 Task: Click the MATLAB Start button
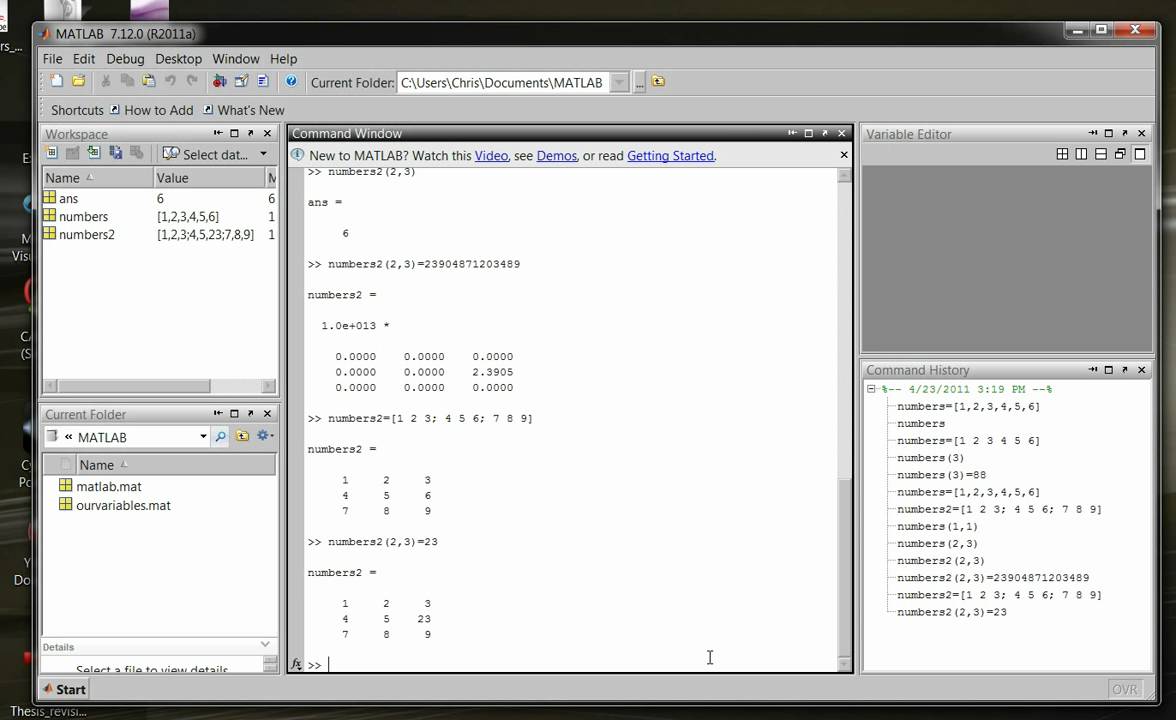64,689
